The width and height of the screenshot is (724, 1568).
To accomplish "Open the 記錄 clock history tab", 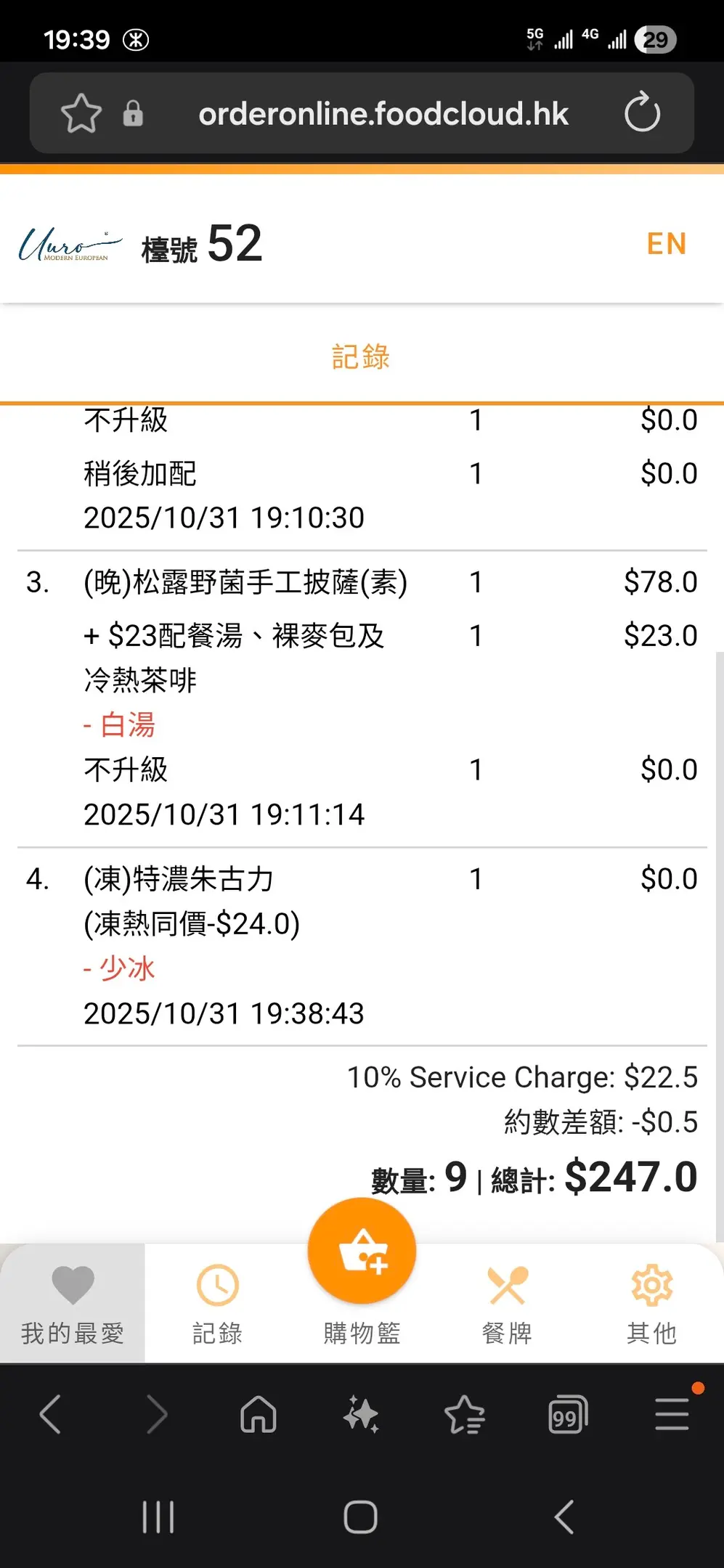I will pyautogui.click(x=217, y=1304).
